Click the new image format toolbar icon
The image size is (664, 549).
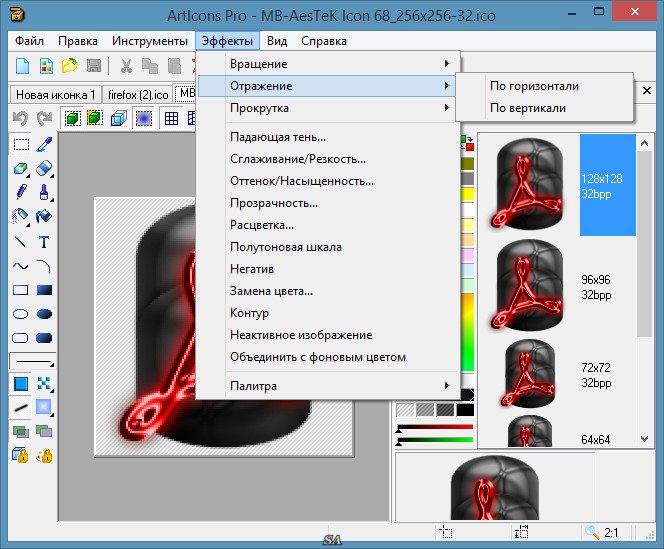coord(46,66)
